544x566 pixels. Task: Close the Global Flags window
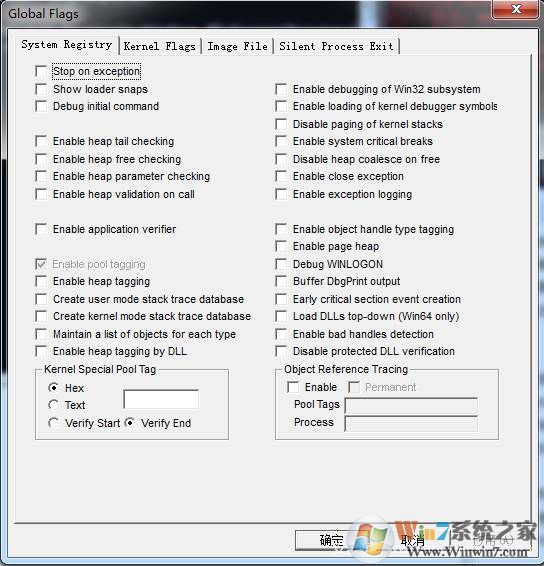tap(516, 9)
